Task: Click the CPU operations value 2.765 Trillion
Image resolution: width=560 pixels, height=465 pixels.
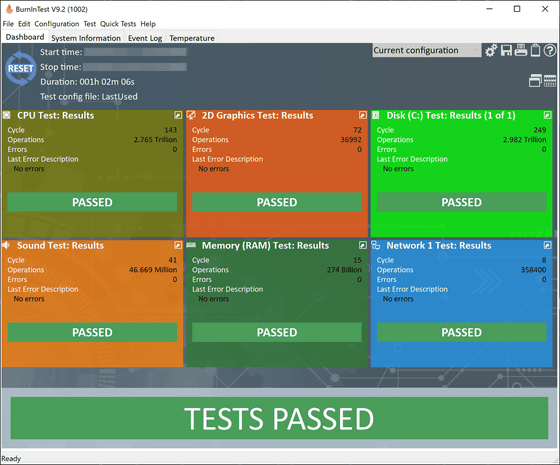Action: (155, 140)
